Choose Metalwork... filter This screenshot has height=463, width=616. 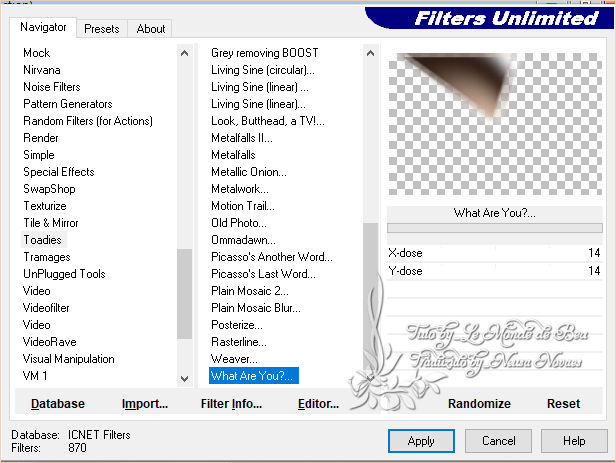click(240, 189)
